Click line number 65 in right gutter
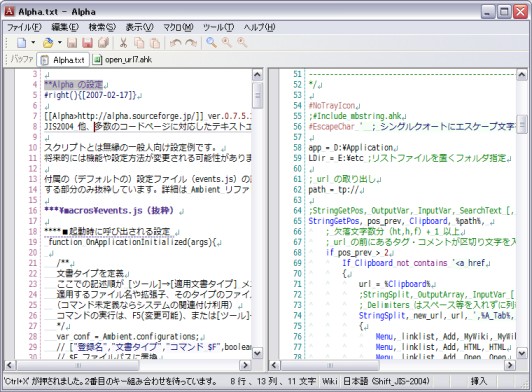Screen dimensions: 532x392 click(297, 221)
